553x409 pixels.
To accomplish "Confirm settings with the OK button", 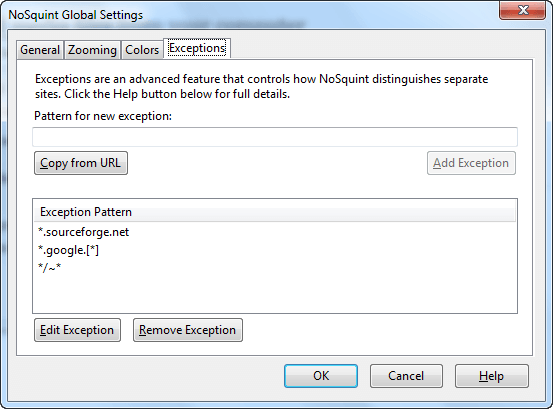I will [x=321, y=376].
